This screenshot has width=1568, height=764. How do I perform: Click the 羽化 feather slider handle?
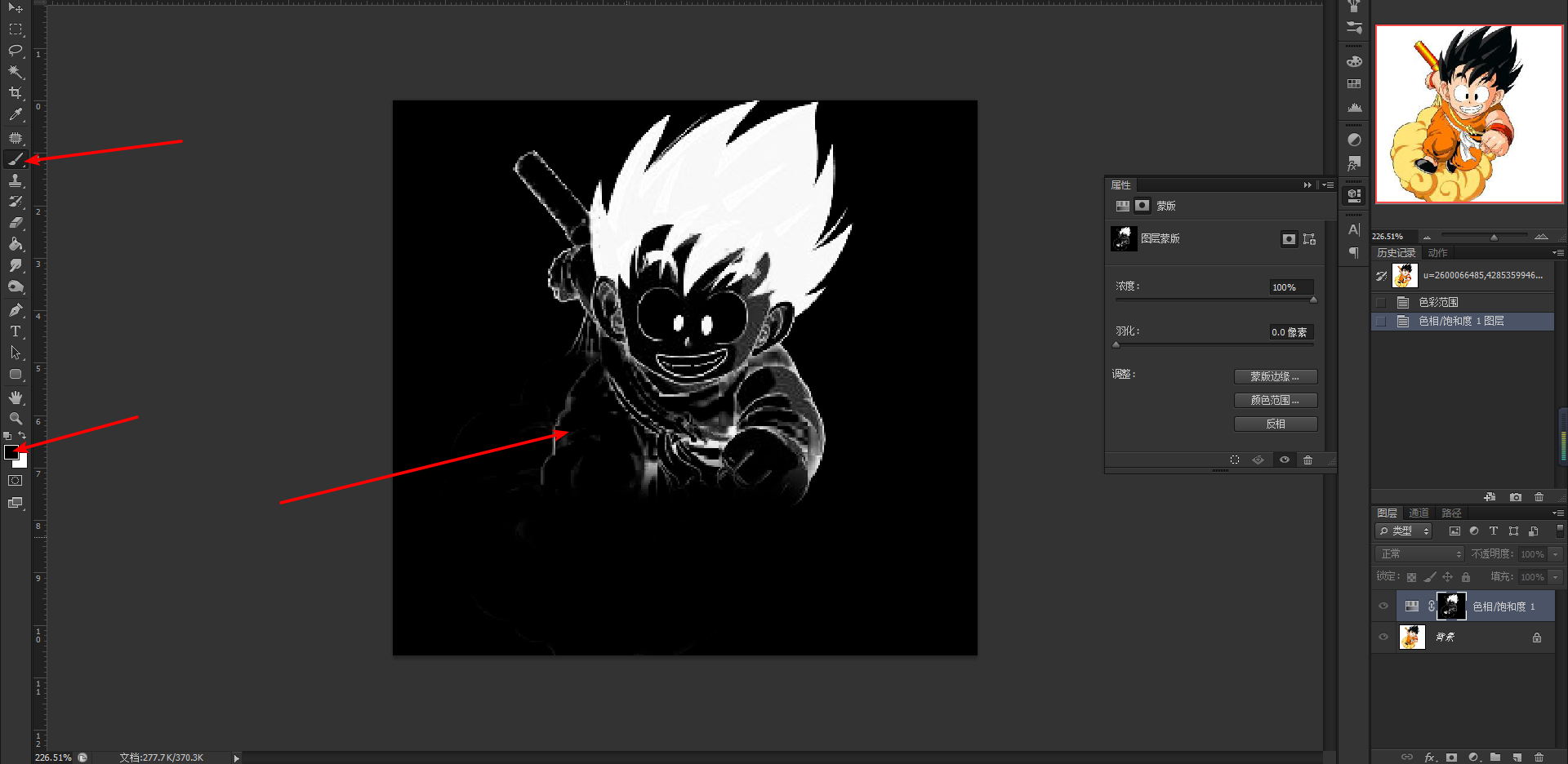pos(1116,344)
